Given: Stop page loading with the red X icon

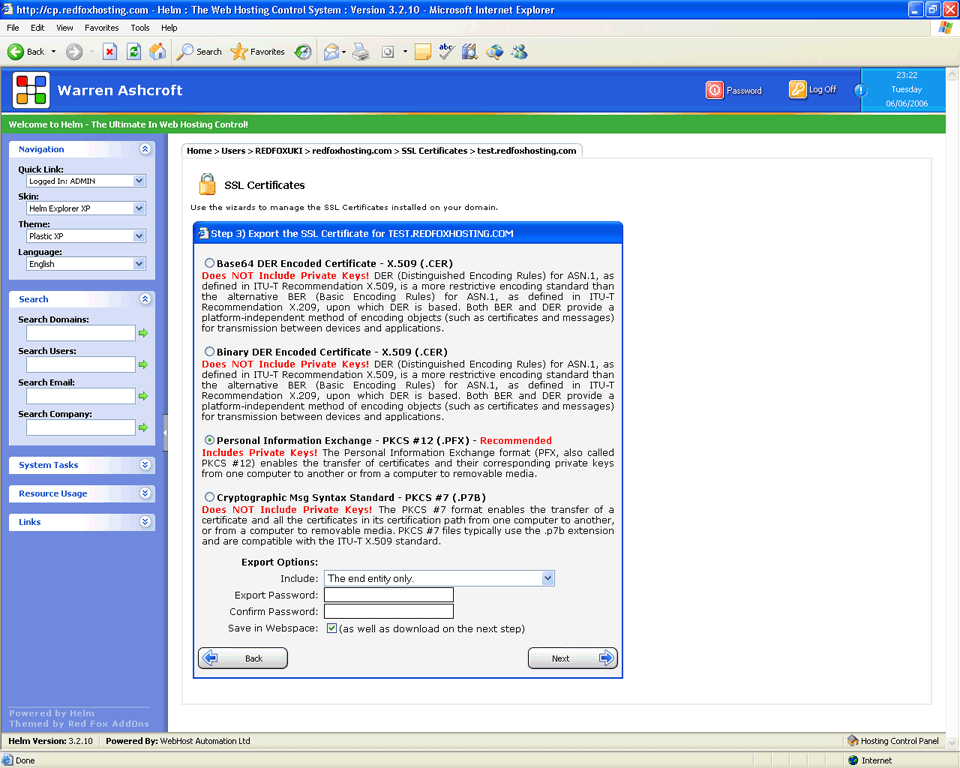Looking at the screenshot, I should pyautogui.click(x=110, y=52).
